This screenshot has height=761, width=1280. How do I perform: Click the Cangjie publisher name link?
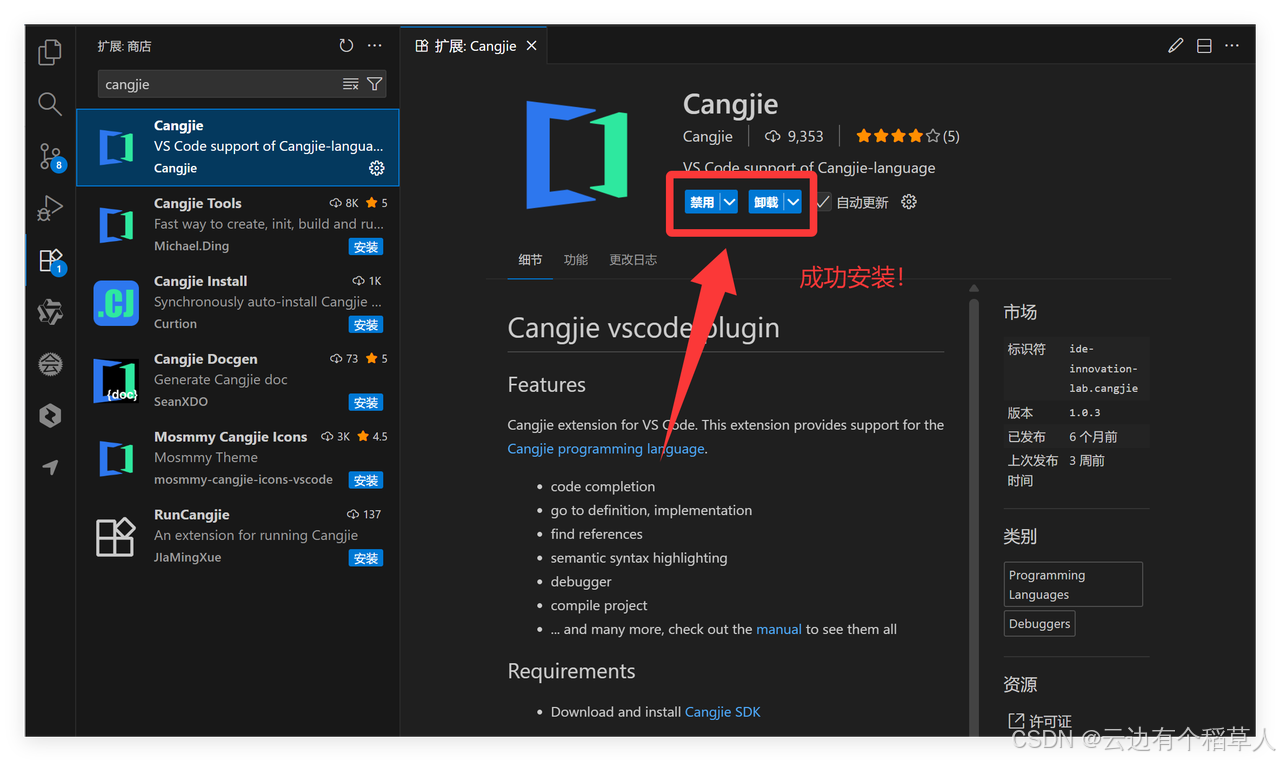click(708, 136)
